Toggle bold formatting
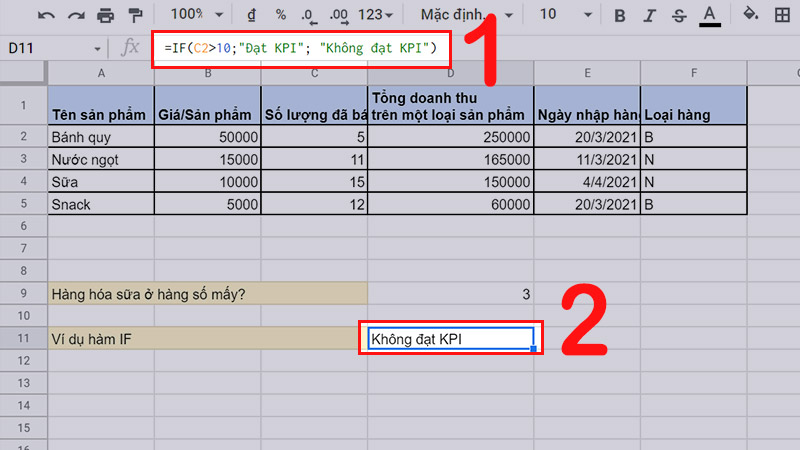This screenshot has width=800, height=450. click(620, 16)
